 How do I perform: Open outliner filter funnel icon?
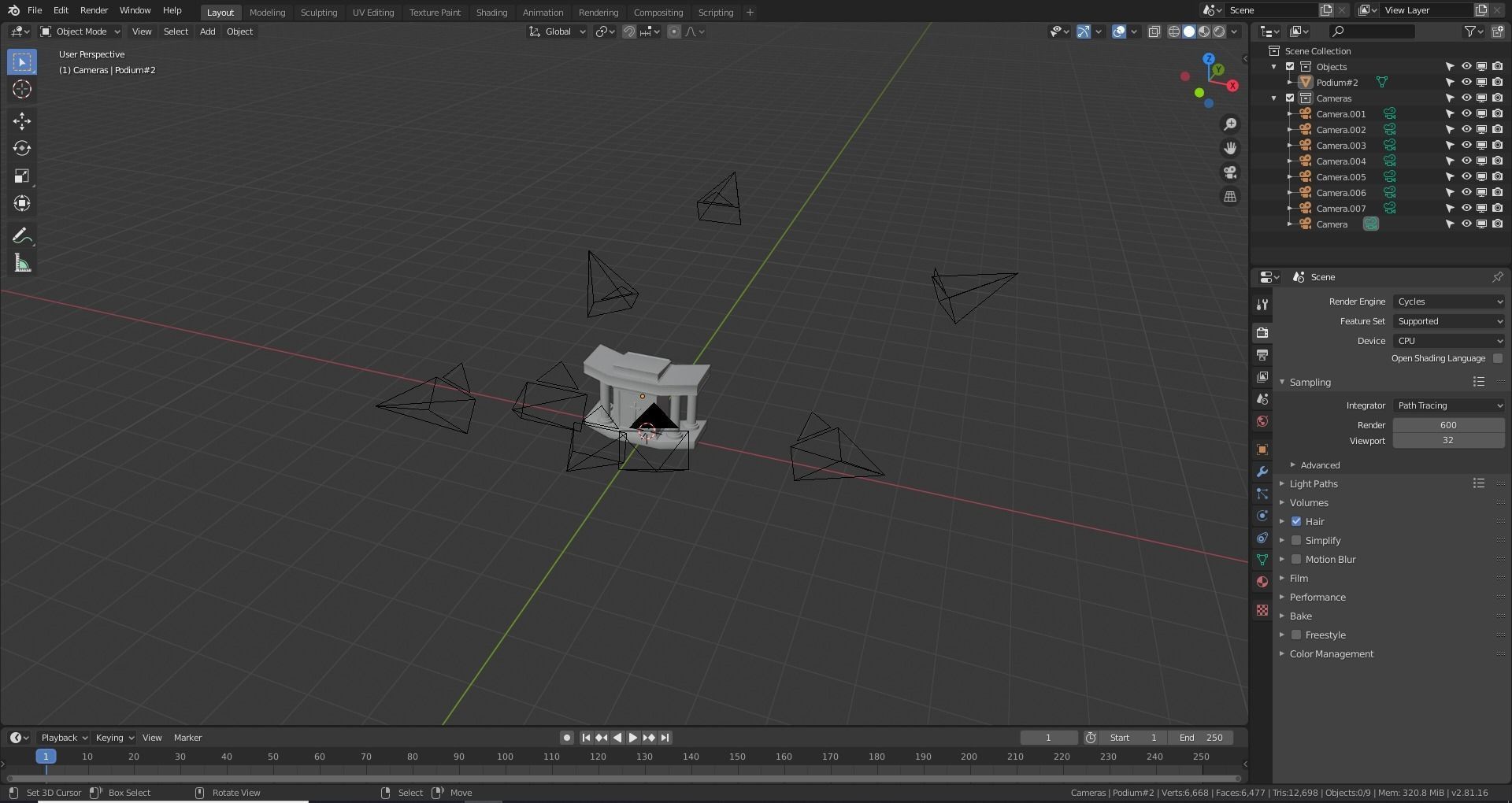[x=1469, y=31]
